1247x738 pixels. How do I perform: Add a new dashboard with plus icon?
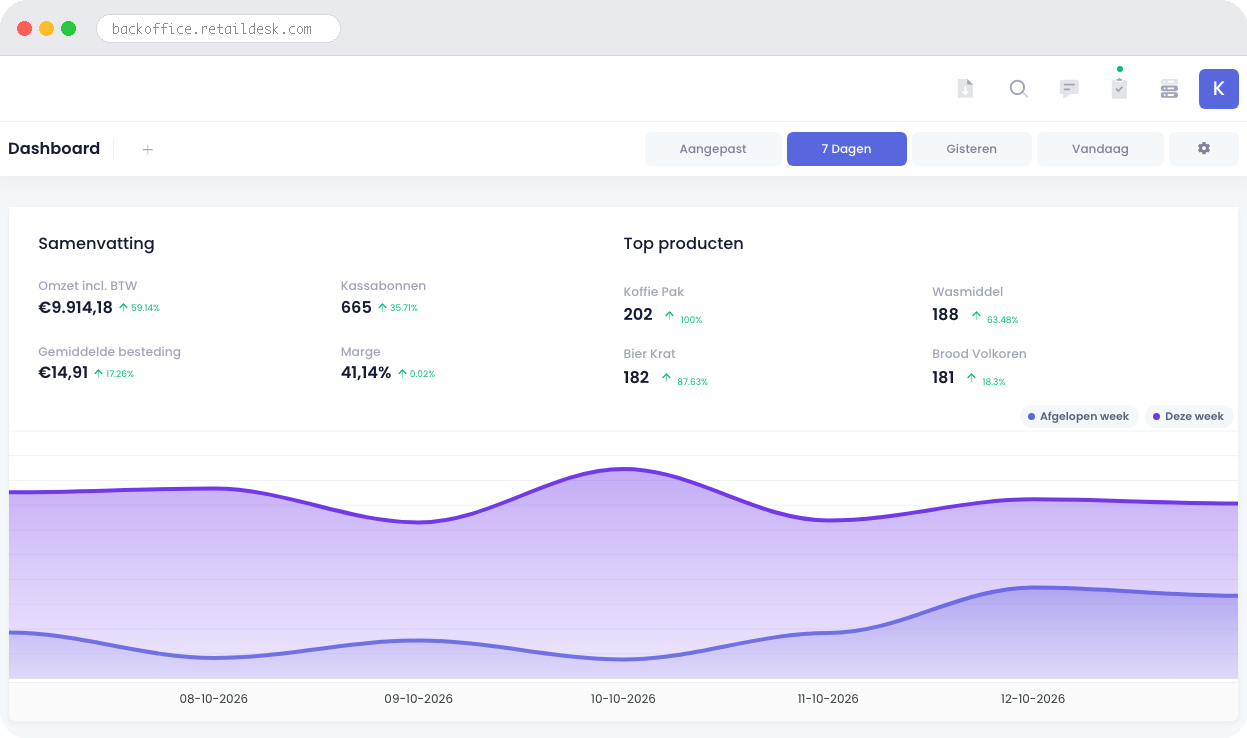coord(147,149)
